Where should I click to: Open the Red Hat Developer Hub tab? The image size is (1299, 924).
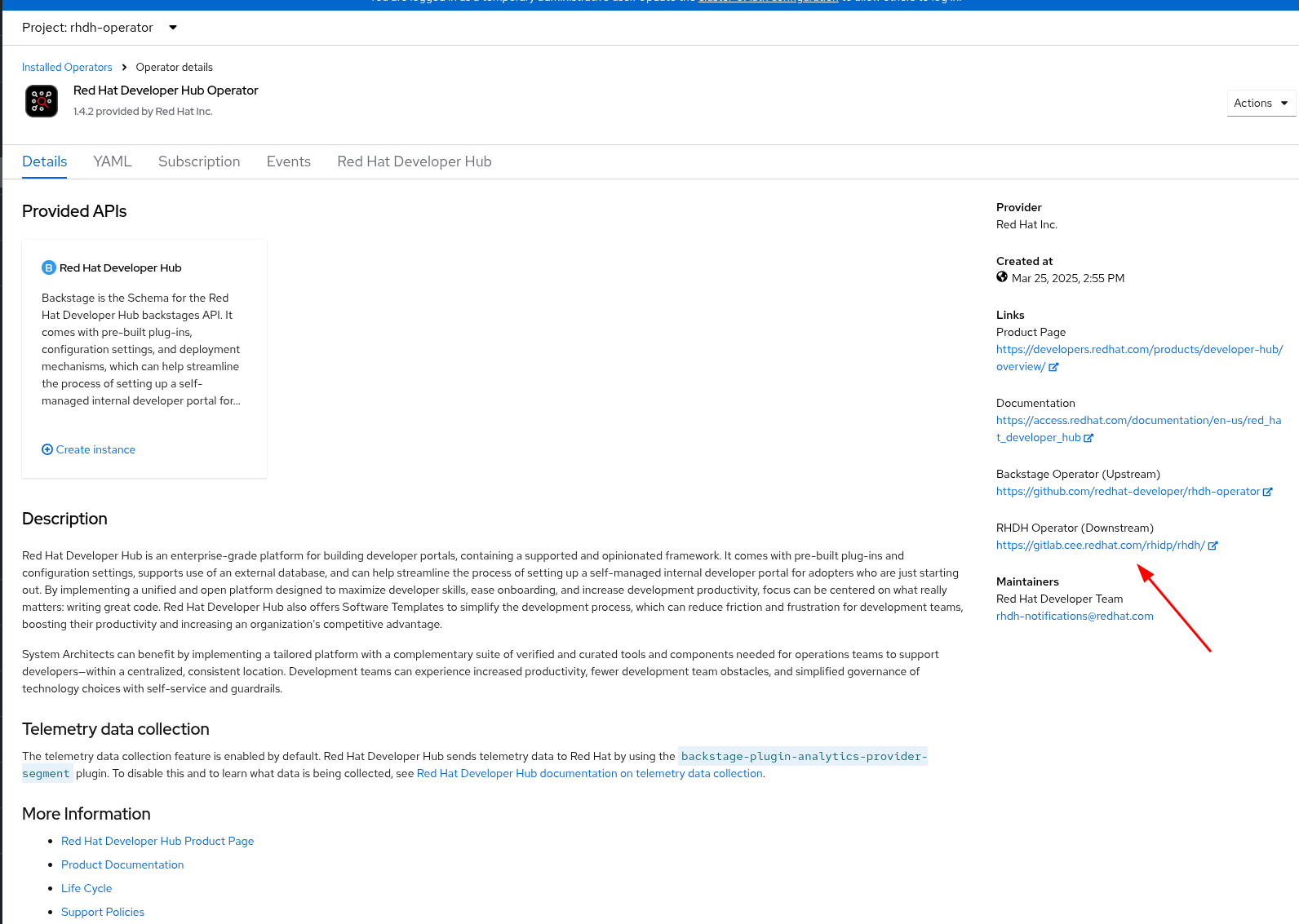(415, 161)
